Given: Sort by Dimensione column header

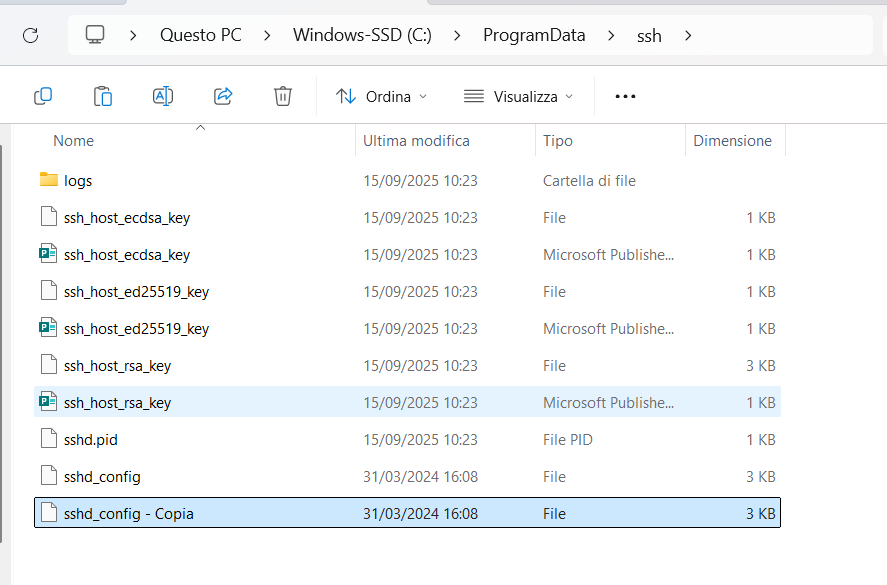Looking at the screenshot, I should 732,141.
